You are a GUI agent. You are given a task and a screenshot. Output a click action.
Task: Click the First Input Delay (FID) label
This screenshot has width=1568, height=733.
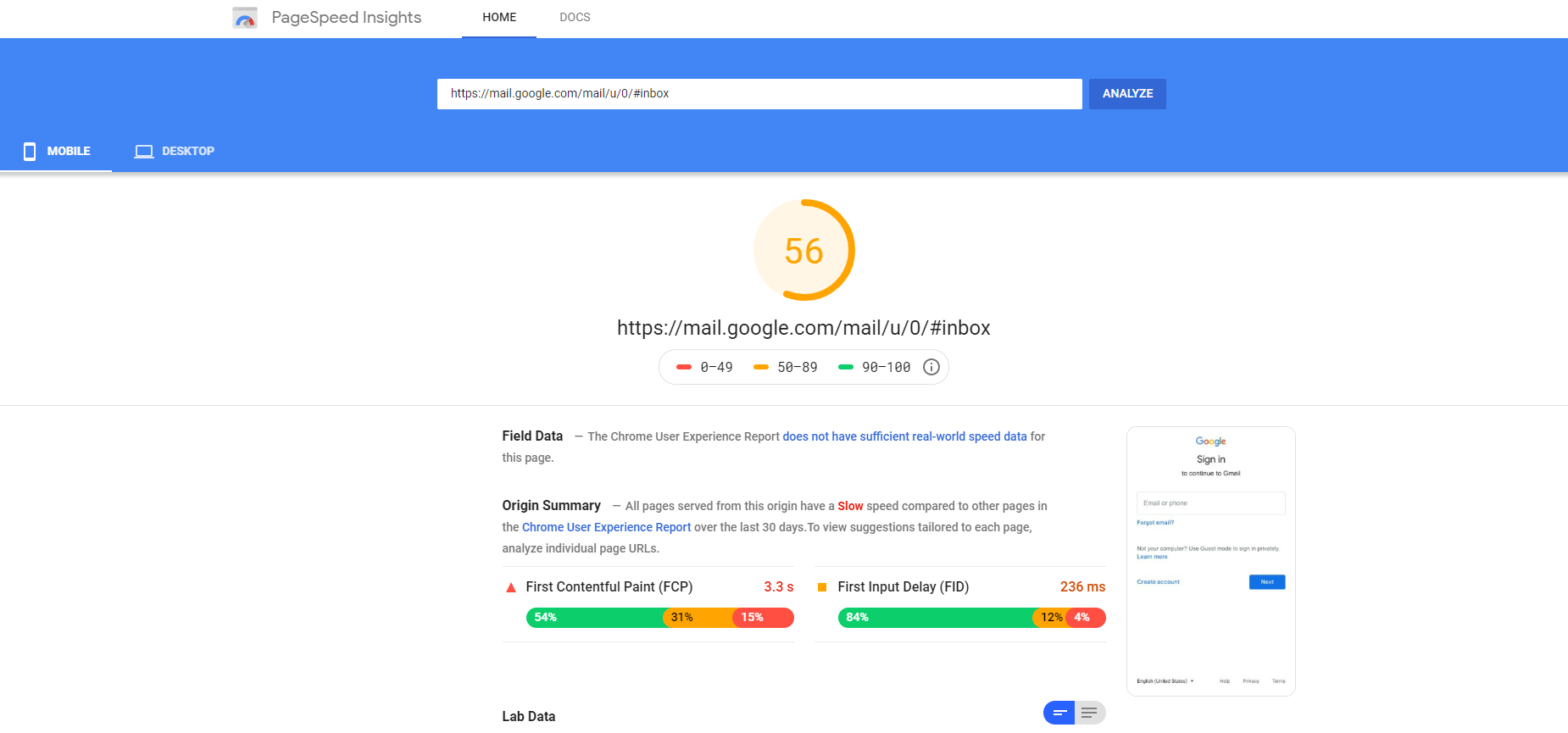tap(904, 587)
